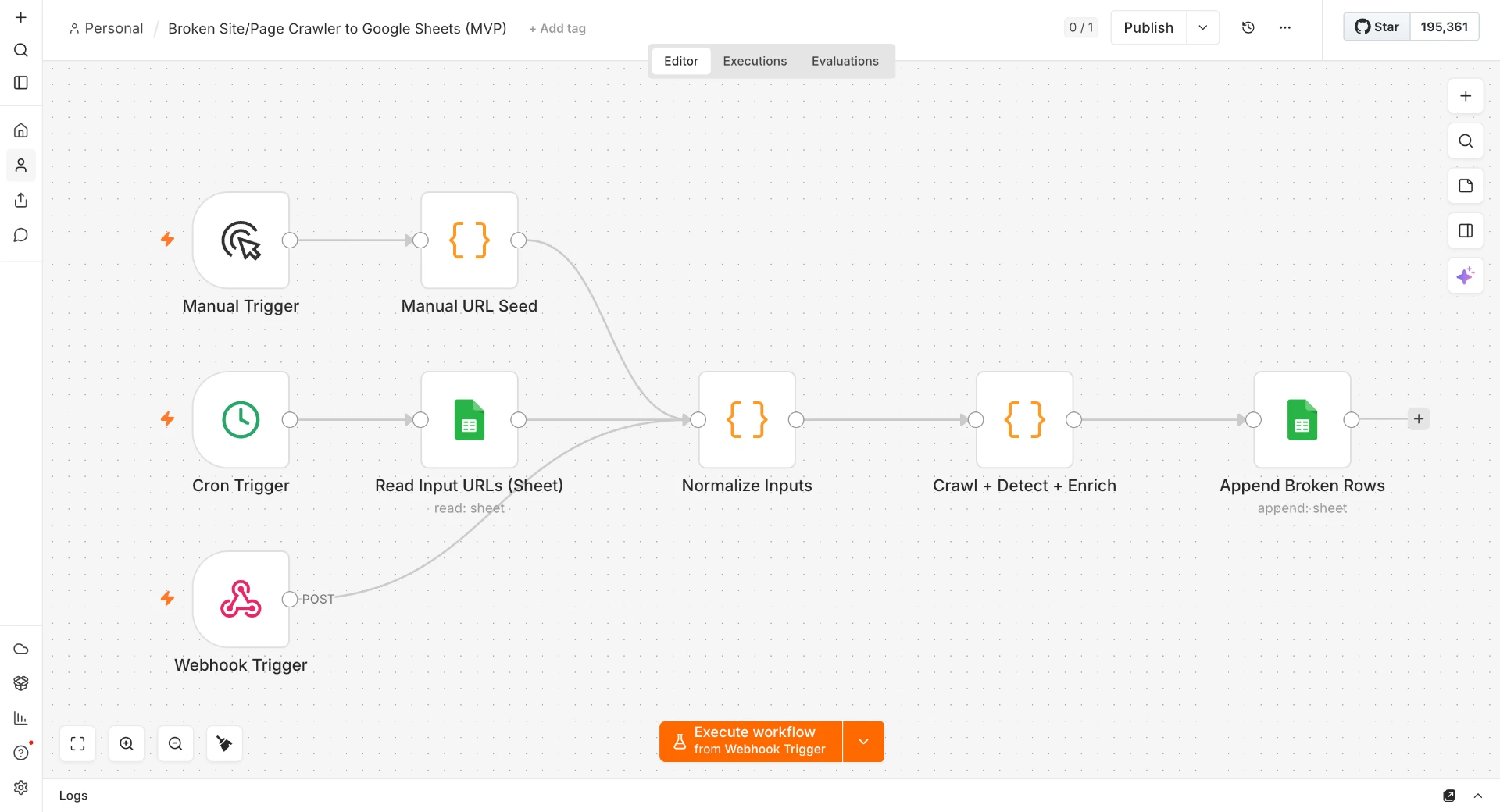Select the Editor tab
1500x812 pixels.
coord(681,61)
